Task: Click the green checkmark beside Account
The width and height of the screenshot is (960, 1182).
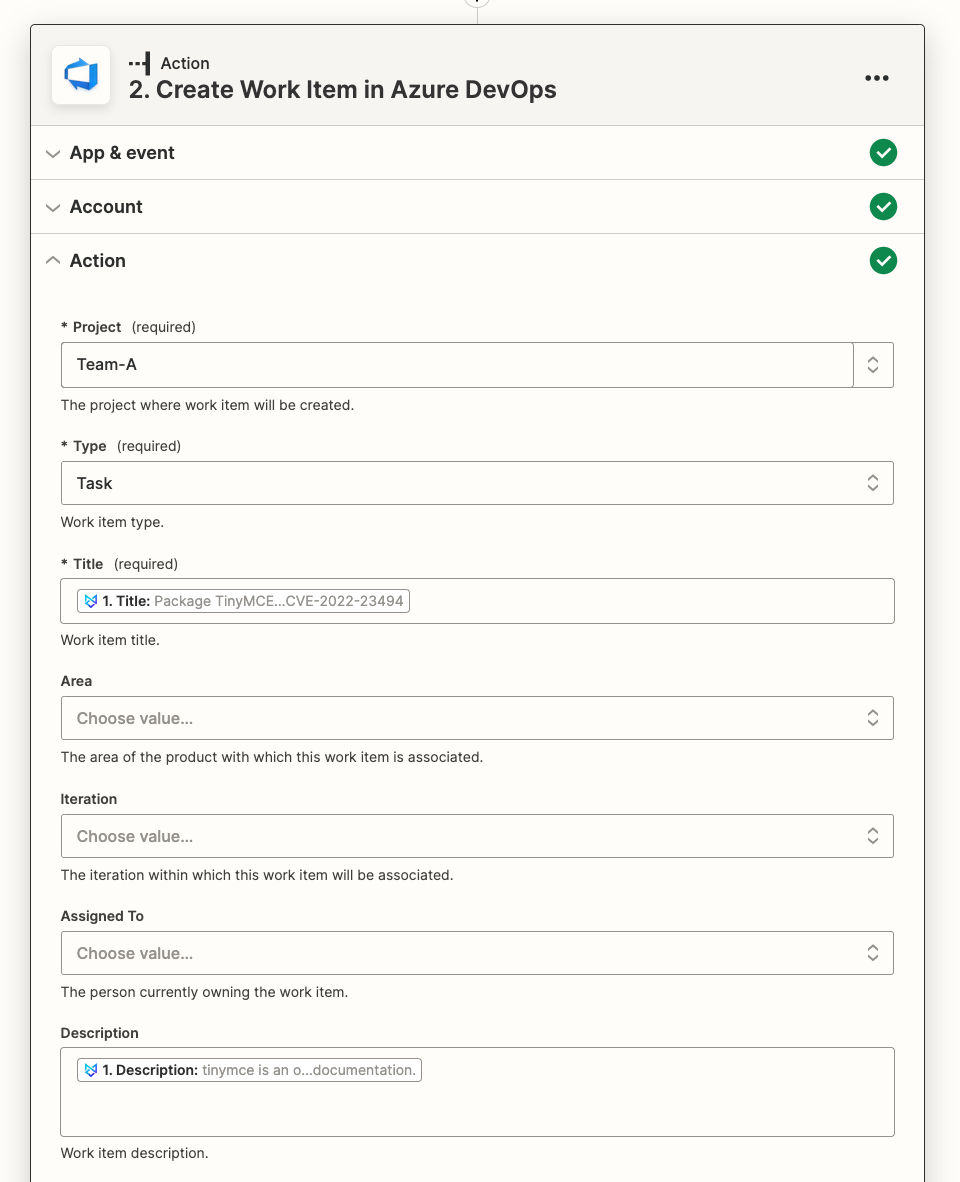Action: [883, 207]
